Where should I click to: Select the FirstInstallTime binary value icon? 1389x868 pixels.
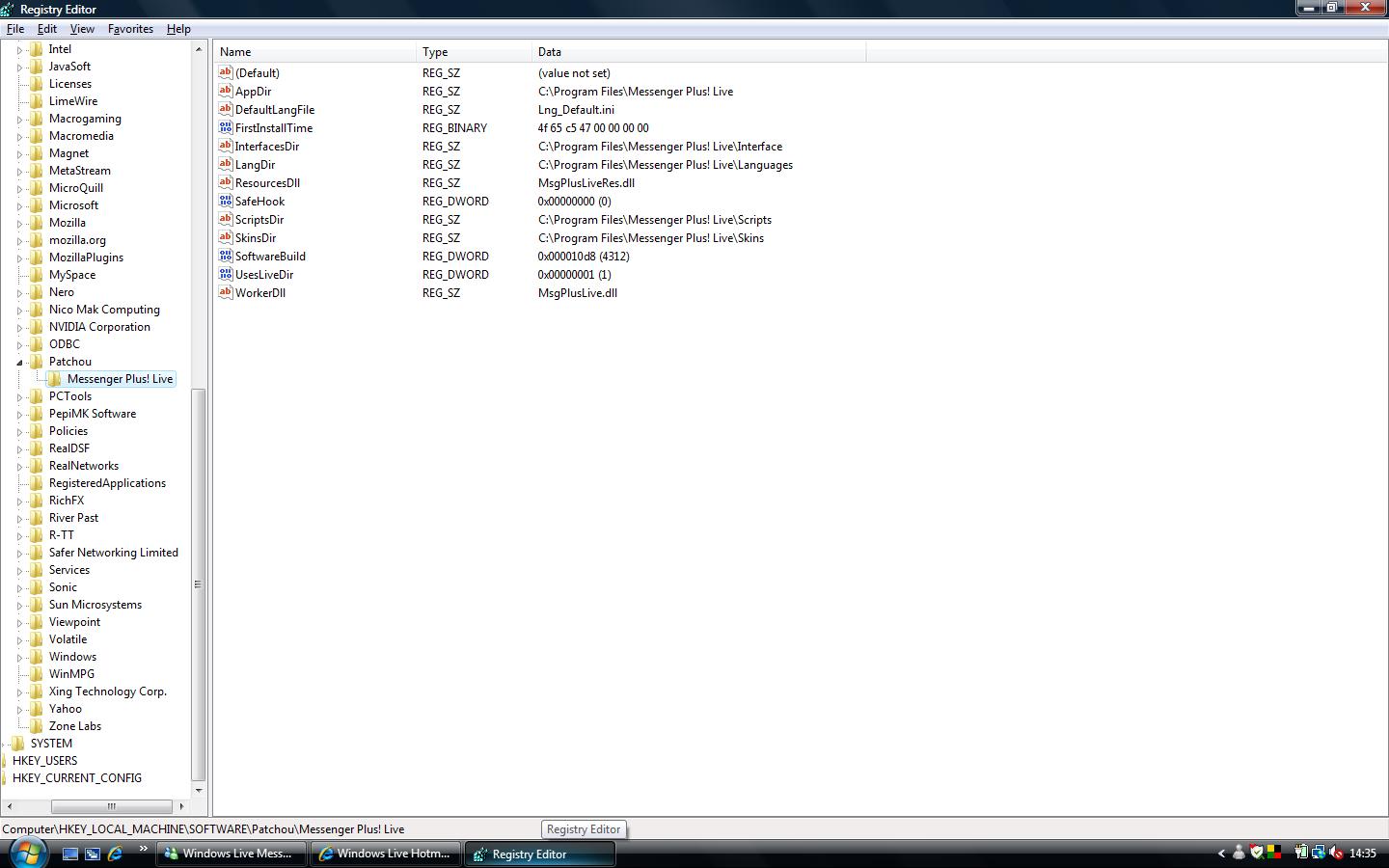(x=226, y=128)
